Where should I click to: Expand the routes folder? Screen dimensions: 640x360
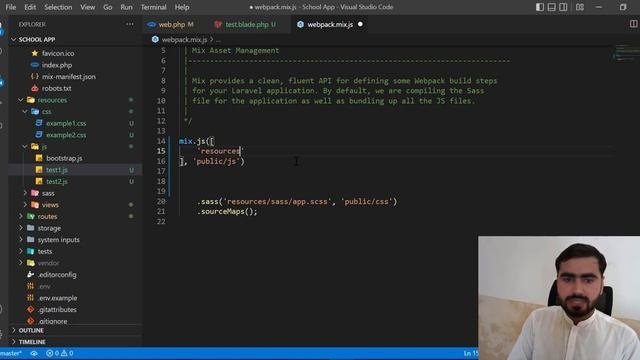(47, 216)
